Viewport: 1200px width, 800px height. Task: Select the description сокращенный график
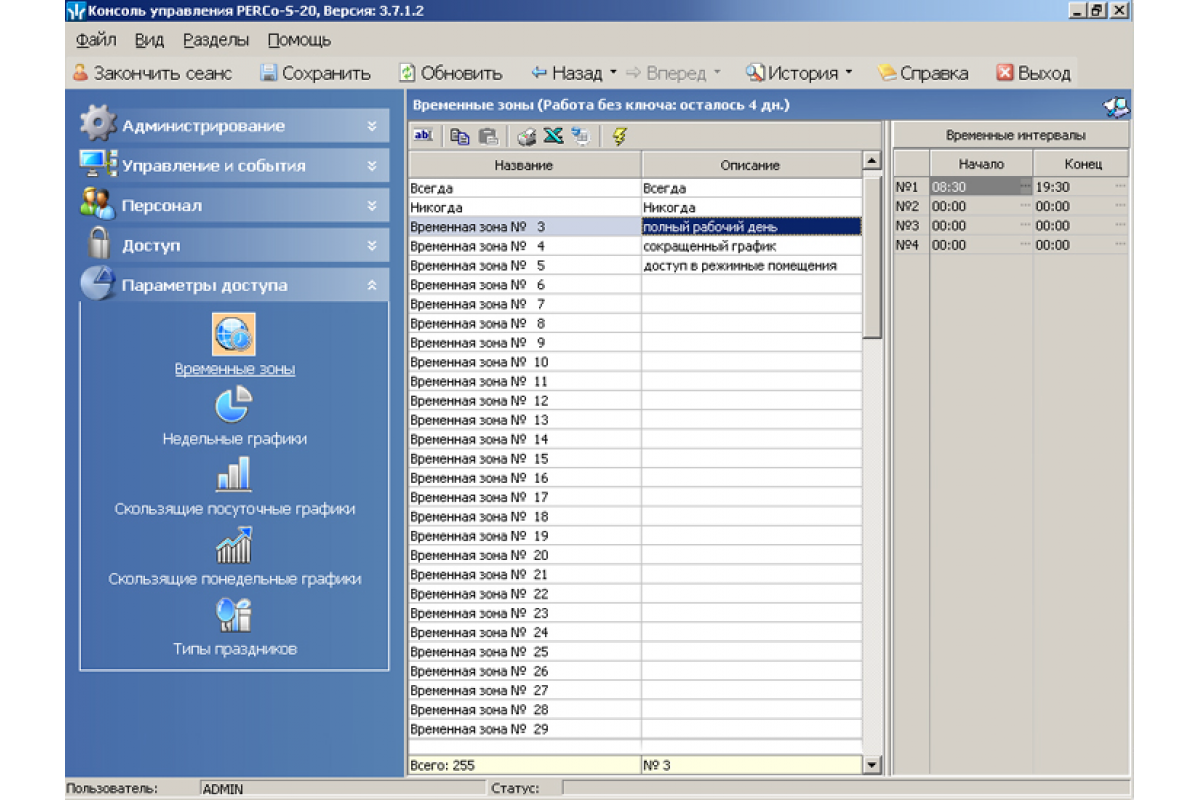[x=751, y=246]
